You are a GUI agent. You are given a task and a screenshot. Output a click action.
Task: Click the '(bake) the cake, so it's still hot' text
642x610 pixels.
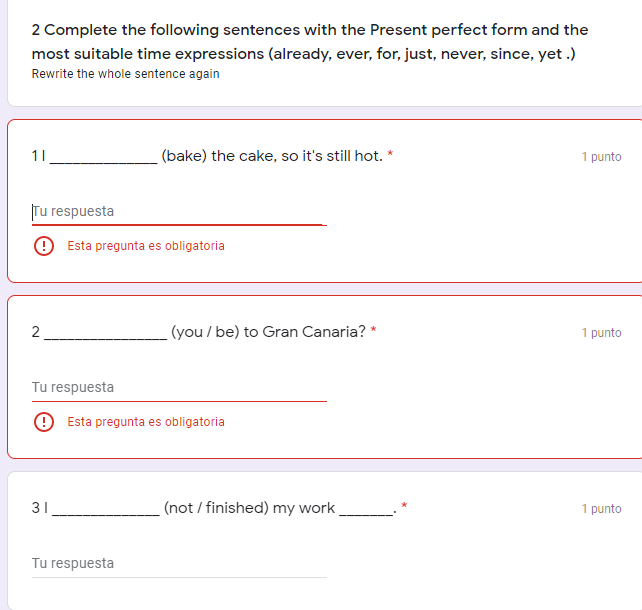pos(271,156)
